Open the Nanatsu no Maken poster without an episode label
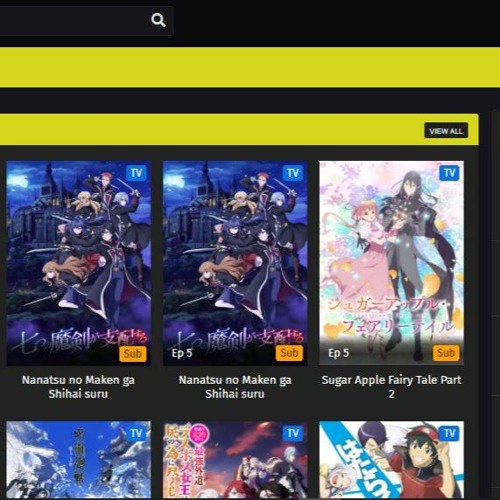Image resolution: width=500 pixels, height=500 pixels. click(79, 263)
